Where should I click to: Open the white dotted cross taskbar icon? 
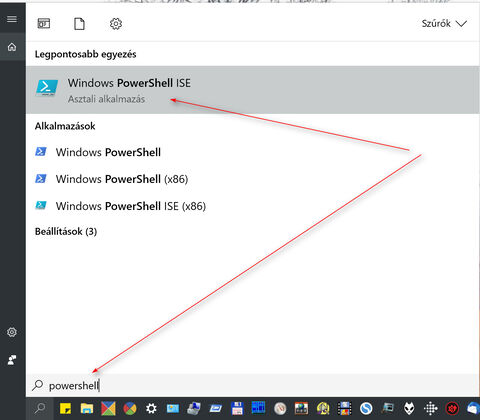click(x=431, y=408)
